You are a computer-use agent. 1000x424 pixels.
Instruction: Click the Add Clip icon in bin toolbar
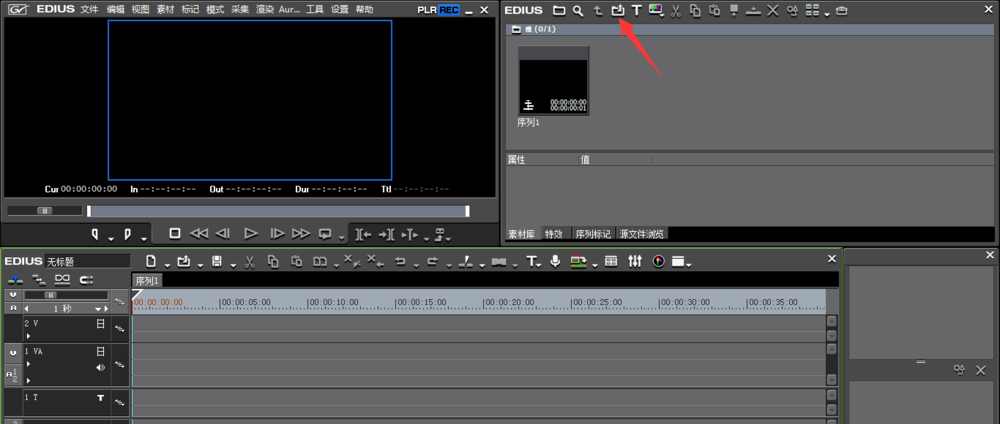pos(617,10)
